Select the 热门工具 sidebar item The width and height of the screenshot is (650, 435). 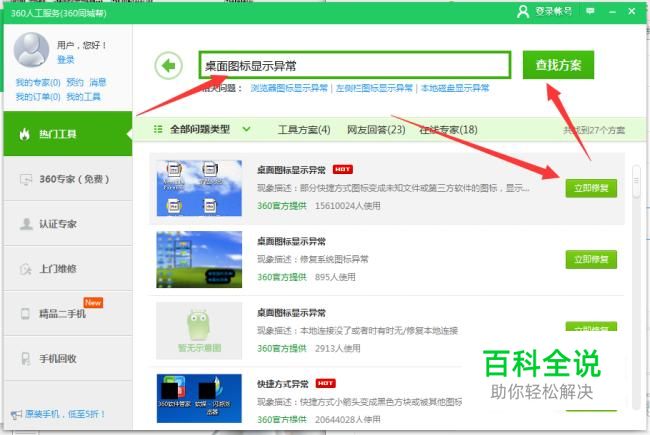pos(68,134)
